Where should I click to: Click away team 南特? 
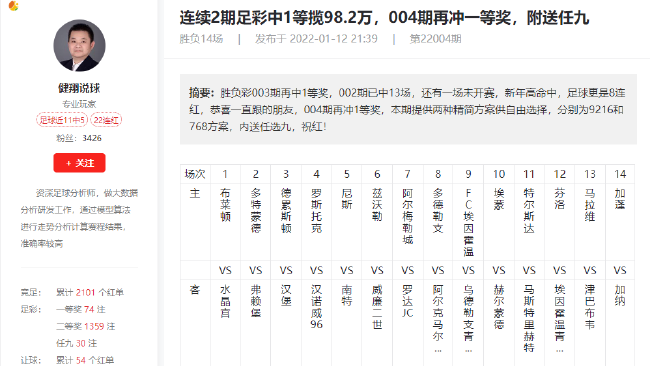pyautogui.click(x=347, y=296)
